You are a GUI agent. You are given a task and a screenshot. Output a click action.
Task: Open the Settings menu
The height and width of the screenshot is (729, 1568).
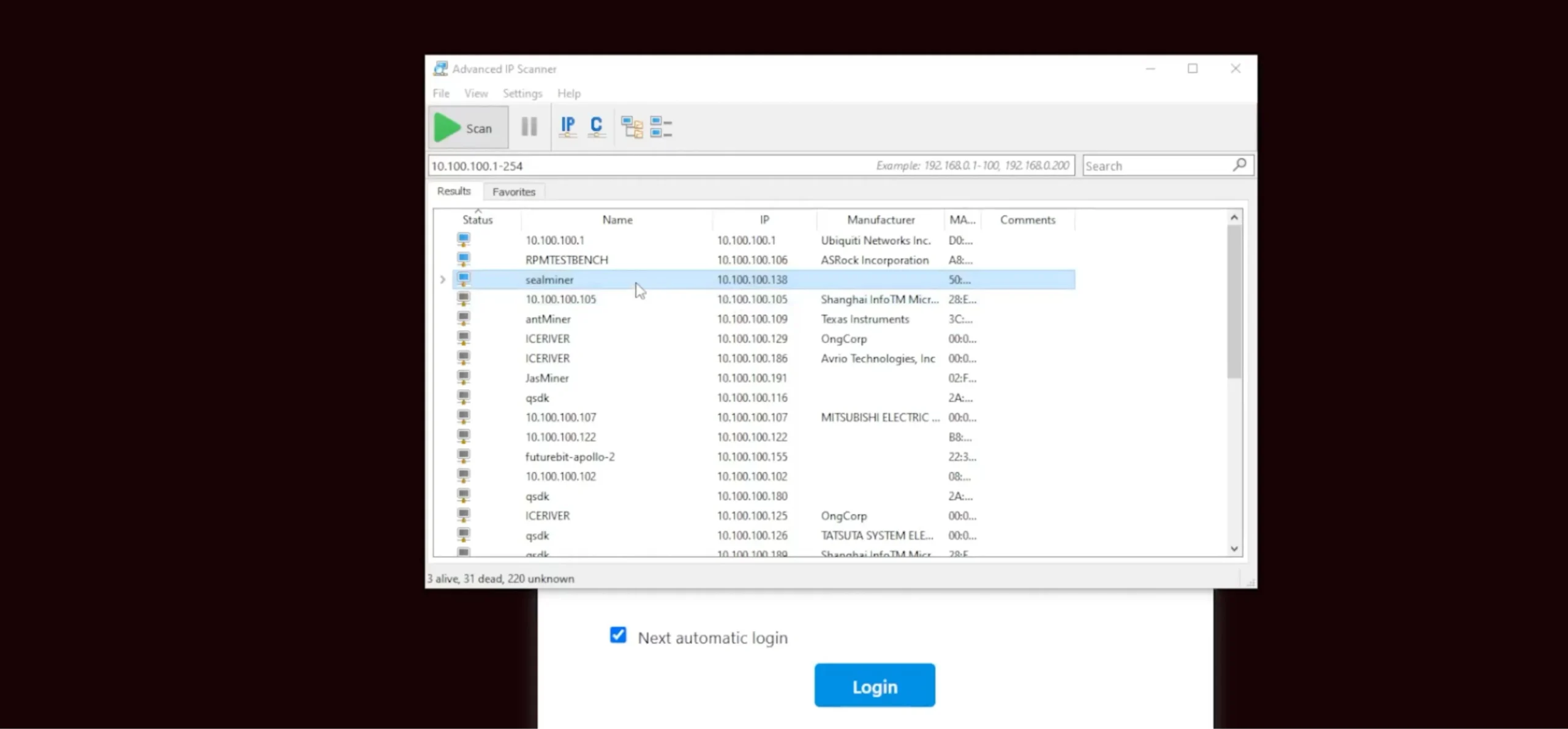coord(522,93)
